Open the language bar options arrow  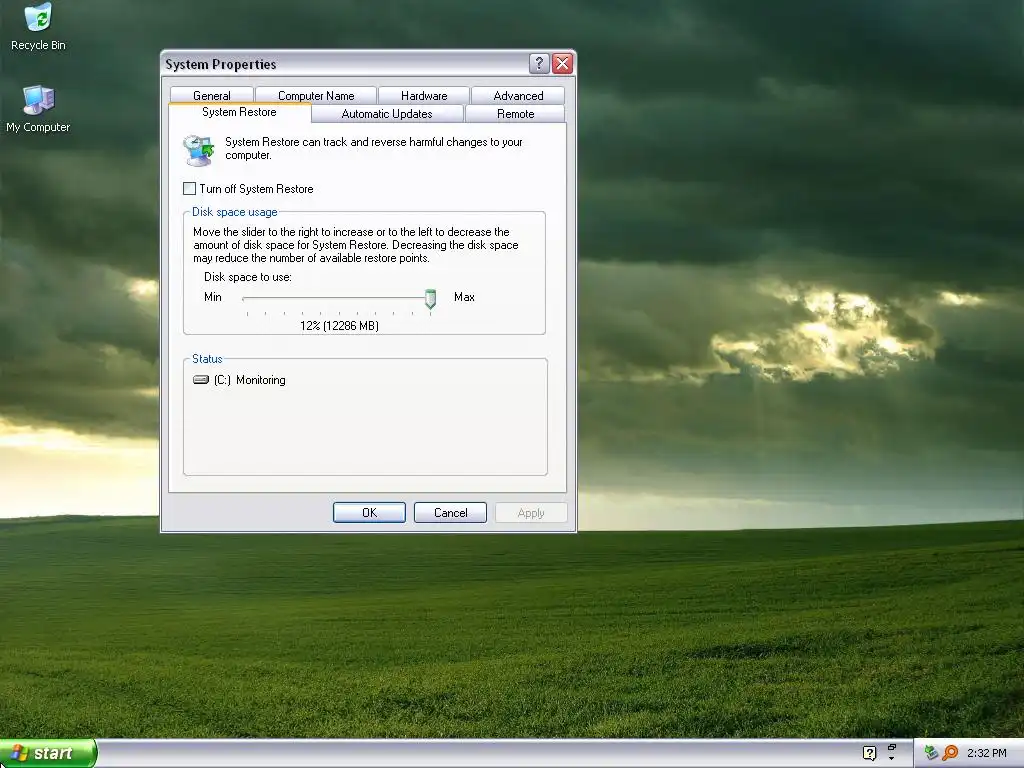[891, 758]
